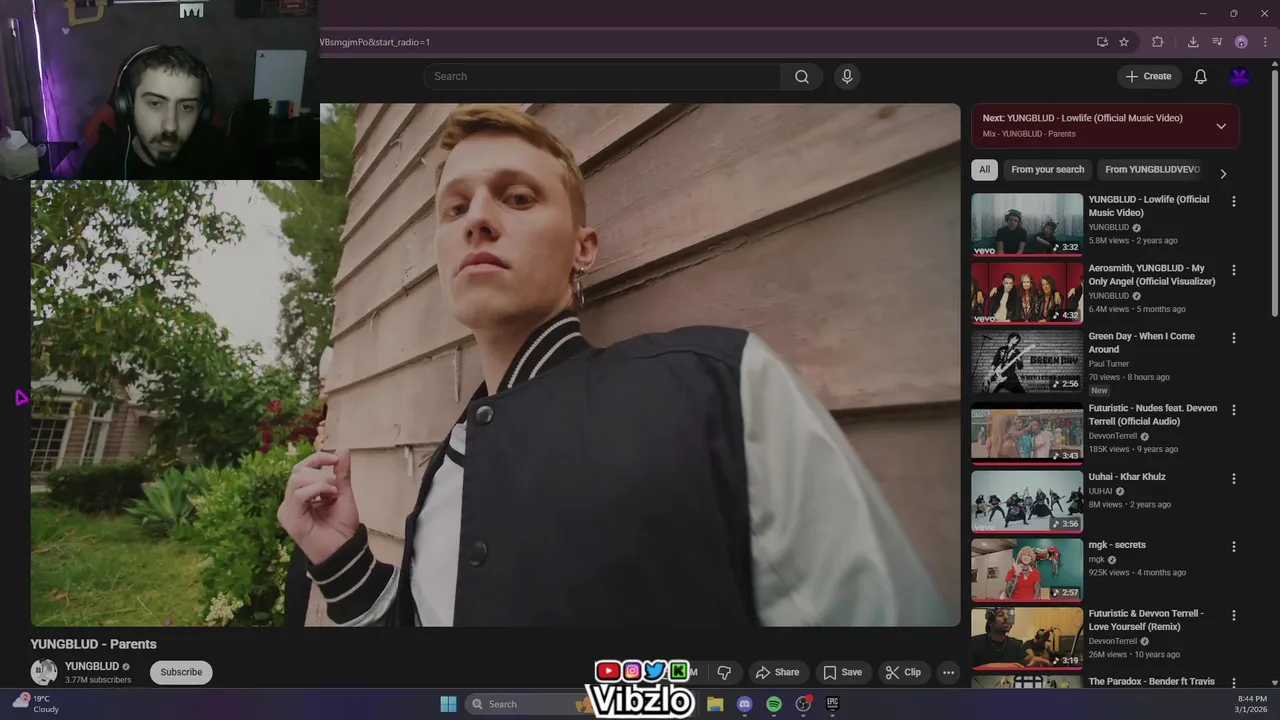Click the Uuhai - Khar Khulz title
Viewport: 1280px width, 720px height.
pos(1127,477)
